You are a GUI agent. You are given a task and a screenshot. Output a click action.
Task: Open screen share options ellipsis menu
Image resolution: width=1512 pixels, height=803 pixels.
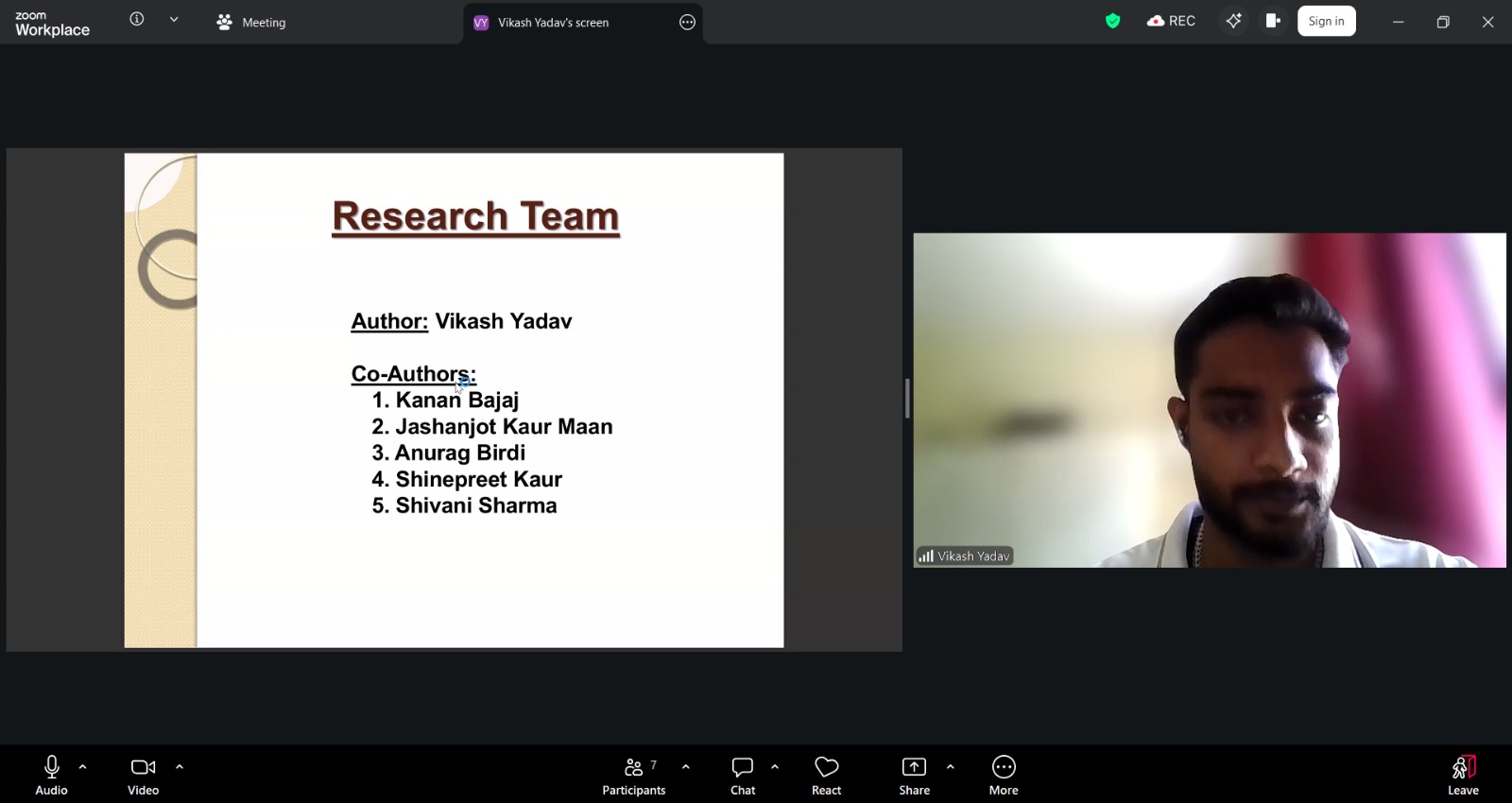point(687,23)
